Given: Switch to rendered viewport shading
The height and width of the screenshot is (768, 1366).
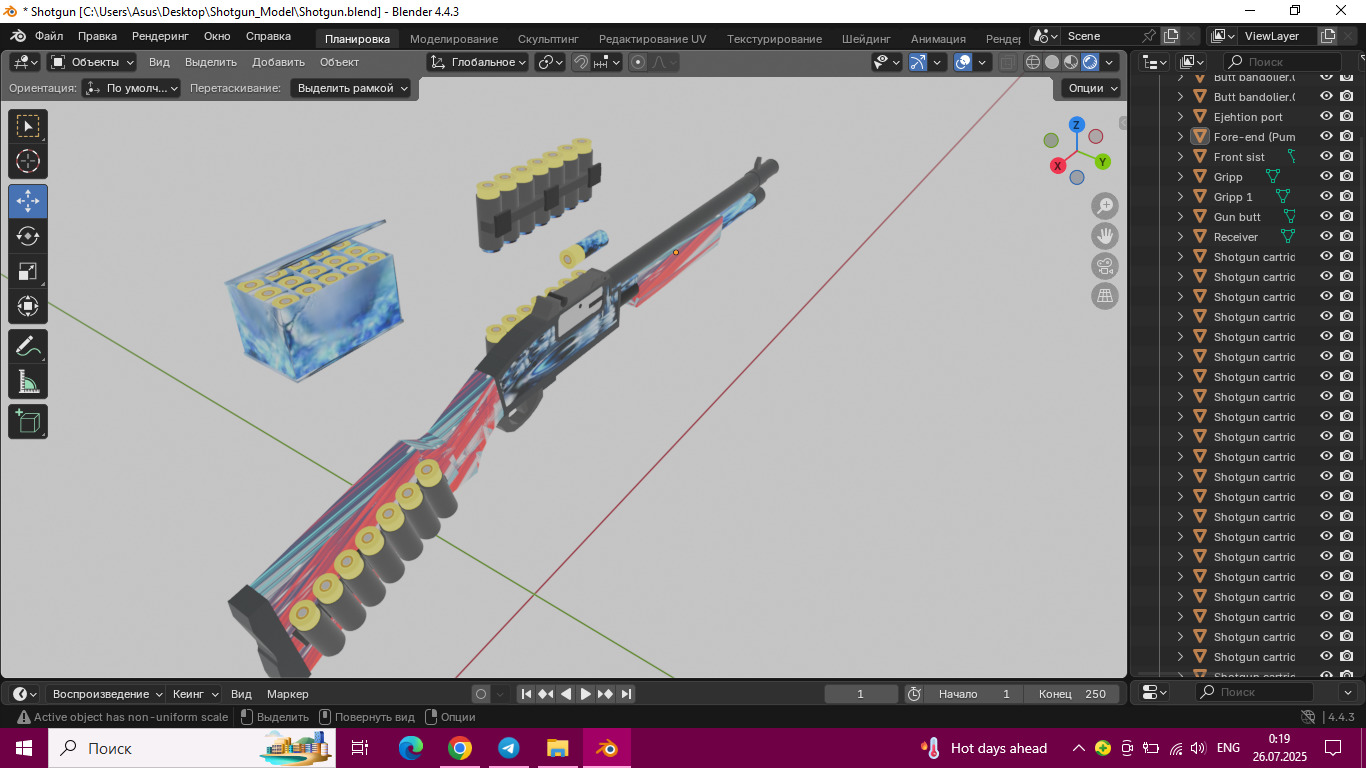Looking at the screenshot, I should click(1090, 62).
